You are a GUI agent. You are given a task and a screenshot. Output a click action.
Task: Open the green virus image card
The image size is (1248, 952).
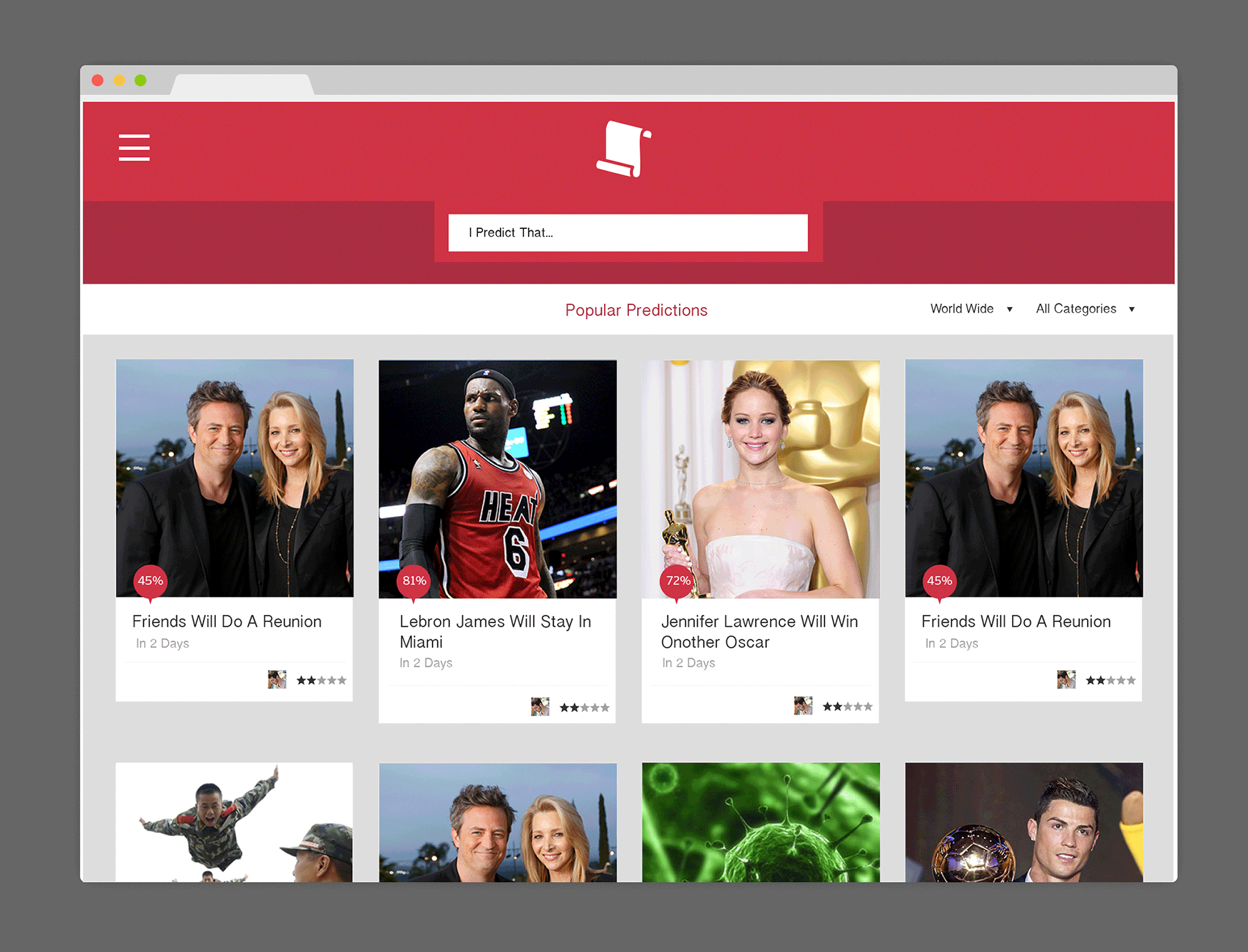[x=761, y=822]
